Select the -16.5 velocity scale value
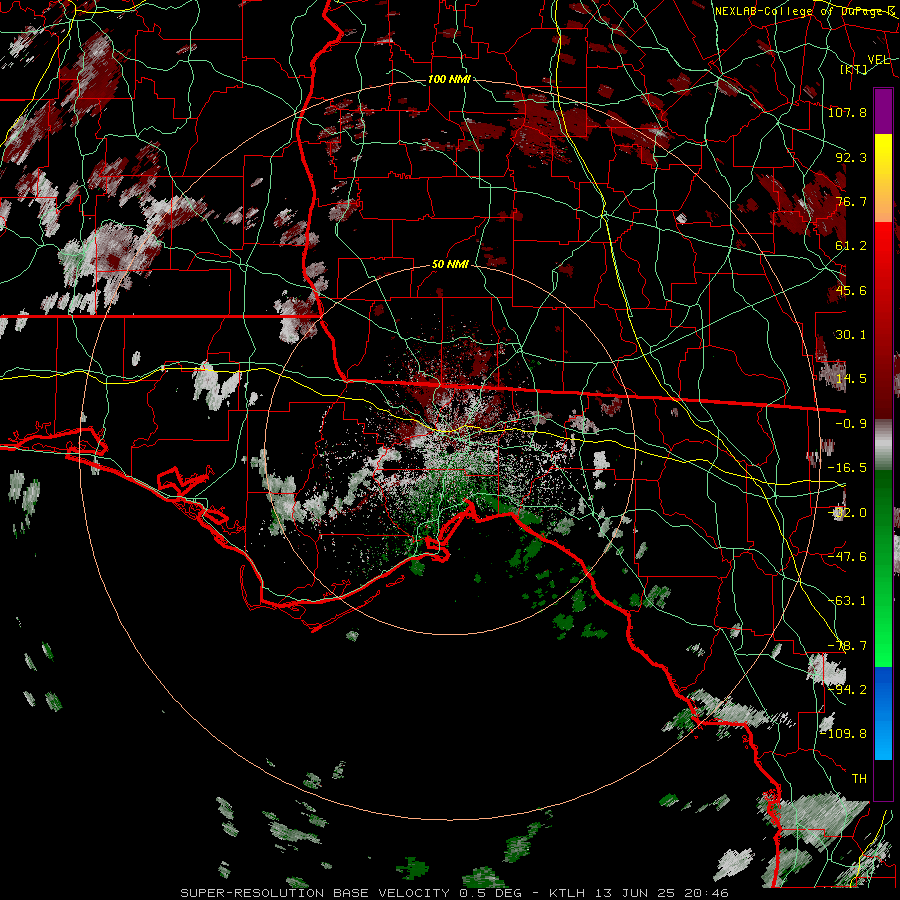This screenshot has height=900, width=900. coord(847,468)
